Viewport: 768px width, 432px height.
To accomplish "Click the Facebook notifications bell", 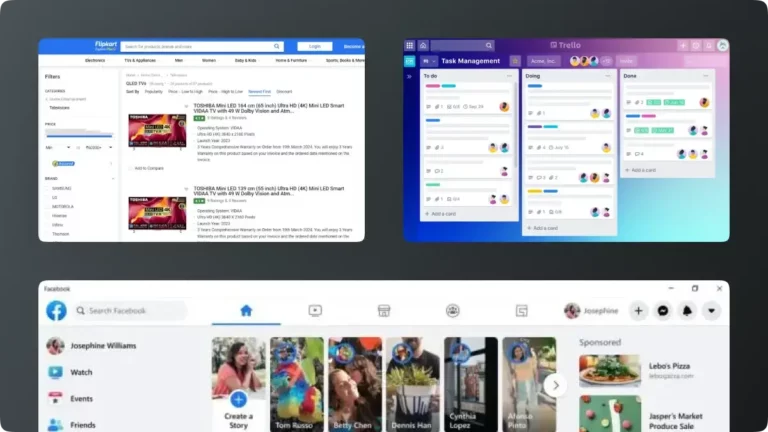I will point(687,311).
